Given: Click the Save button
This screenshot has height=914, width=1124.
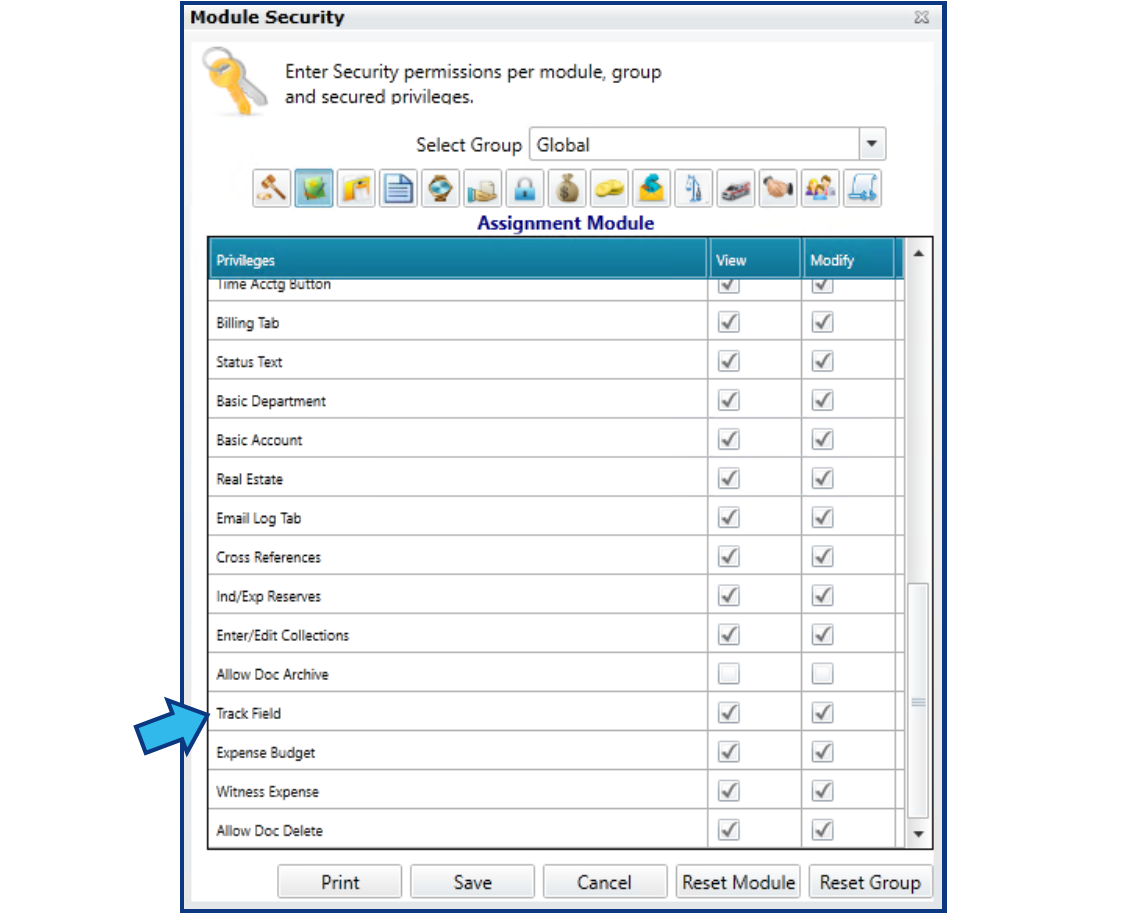Looking at the screenshot, I should click(472, 882).
